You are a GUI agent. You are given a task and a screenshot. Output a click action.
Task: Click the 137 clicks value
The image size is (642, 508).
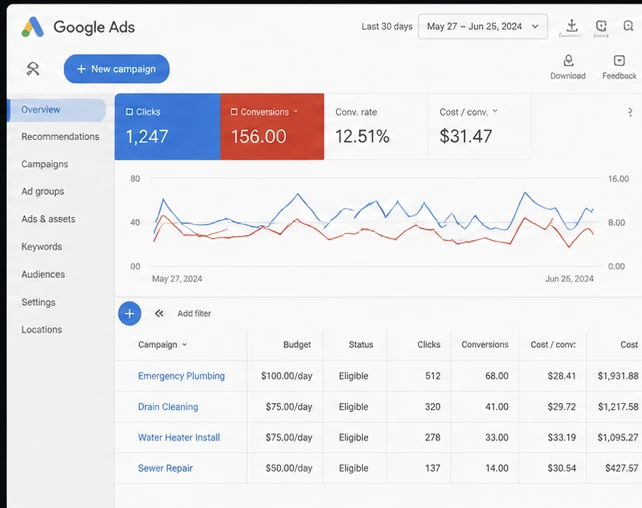[432, 468]
